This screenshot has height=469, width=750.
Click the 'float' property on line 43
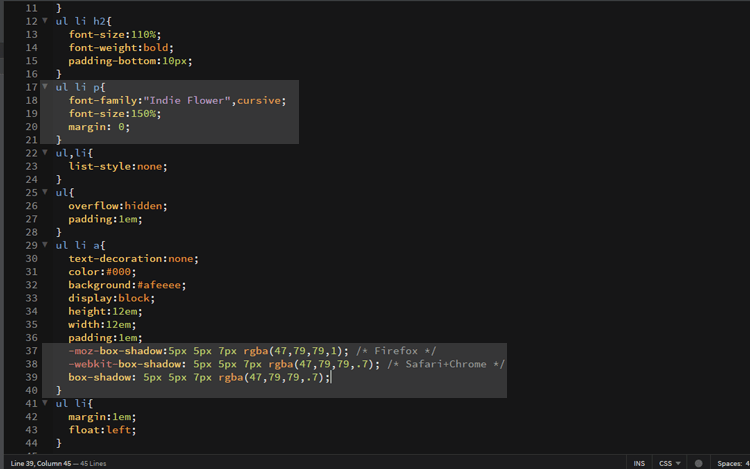point(84,430)
